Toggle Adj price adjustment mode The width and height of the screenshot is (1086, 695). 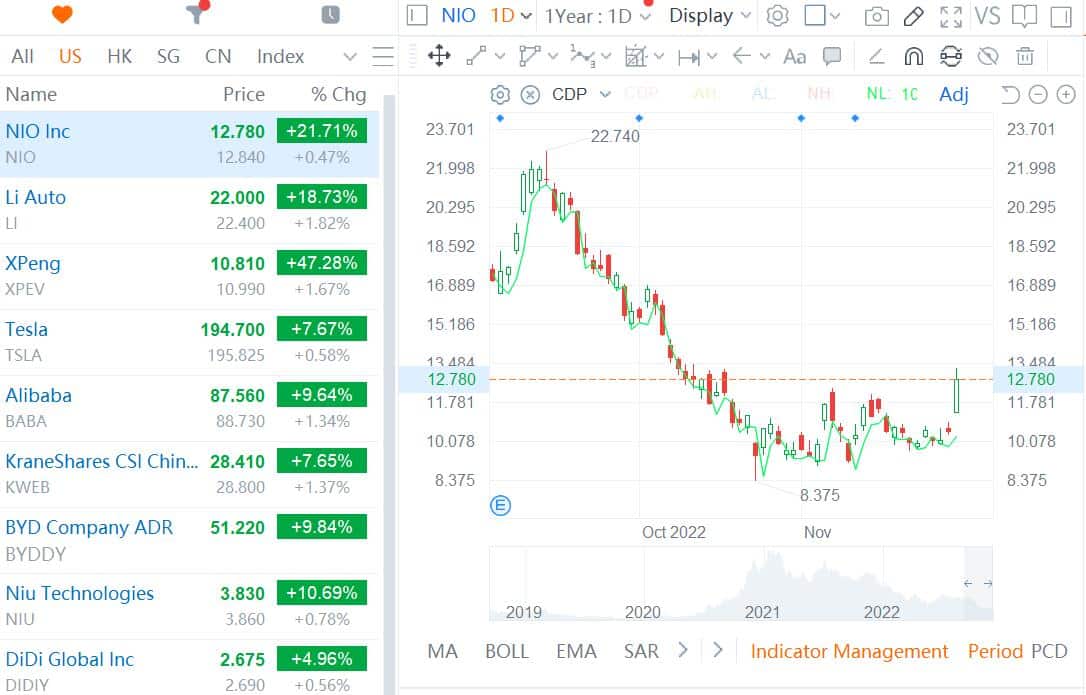953,94
